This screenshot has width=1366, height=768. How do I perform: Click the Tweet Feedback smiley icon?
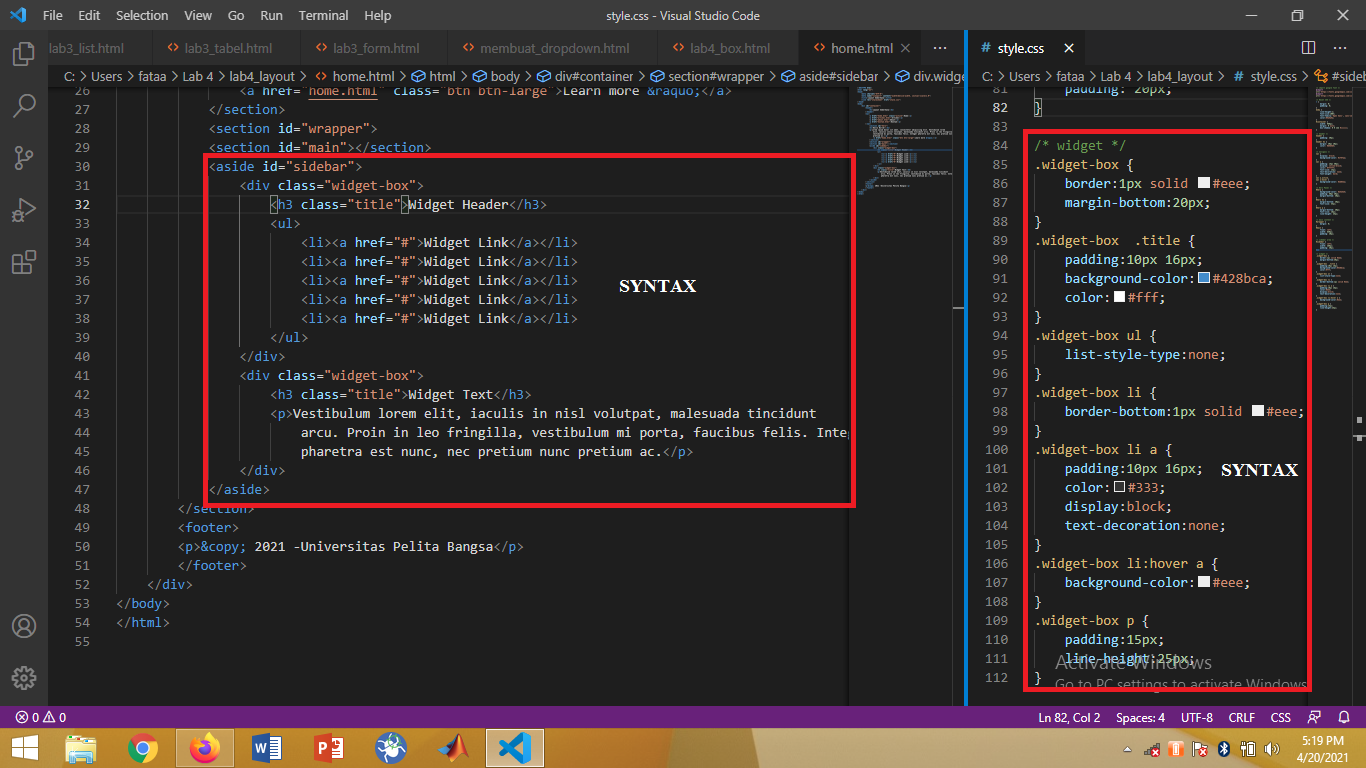click(x=1313, y=717)
